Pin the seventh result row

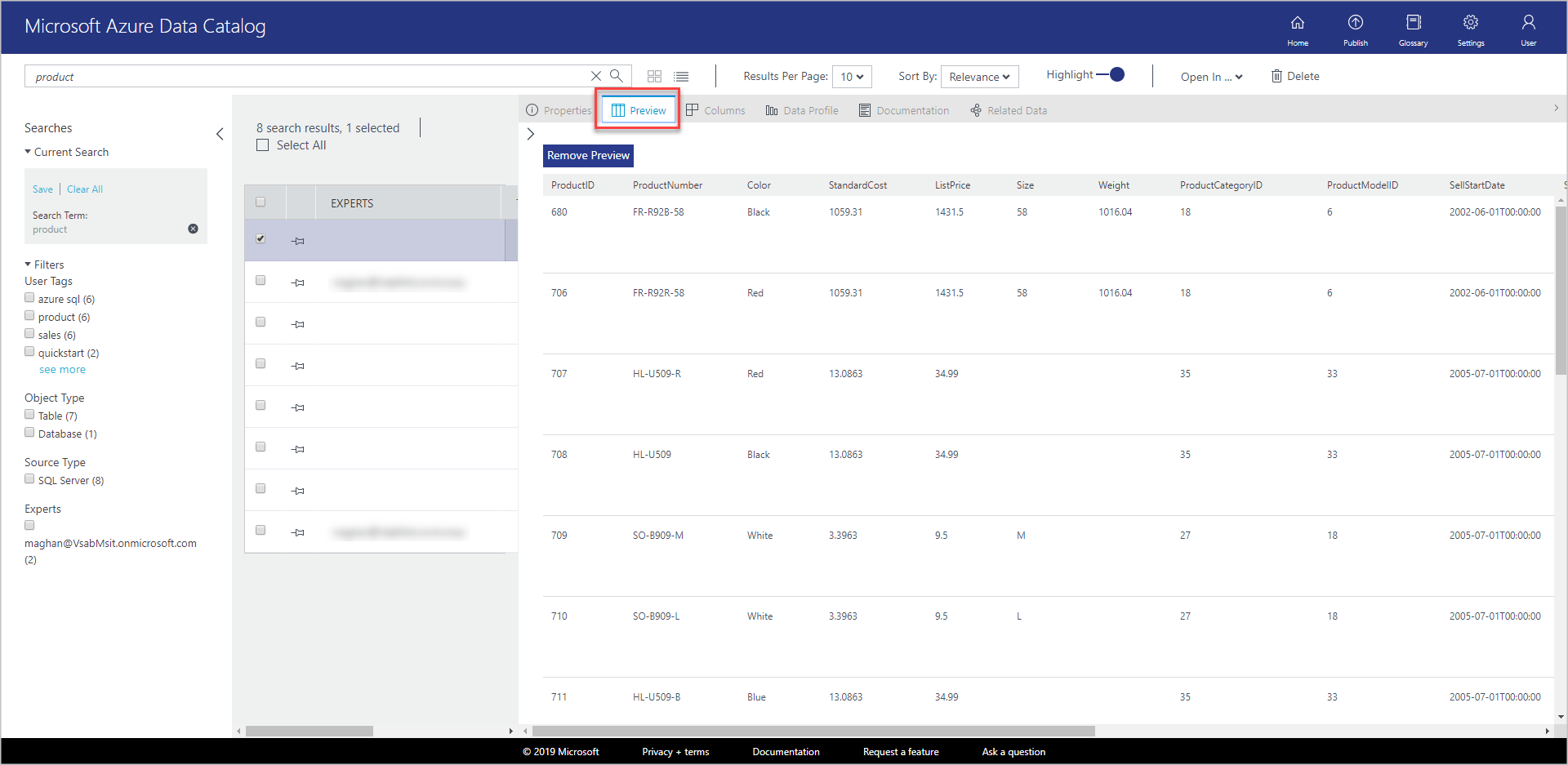click(298, 491)
